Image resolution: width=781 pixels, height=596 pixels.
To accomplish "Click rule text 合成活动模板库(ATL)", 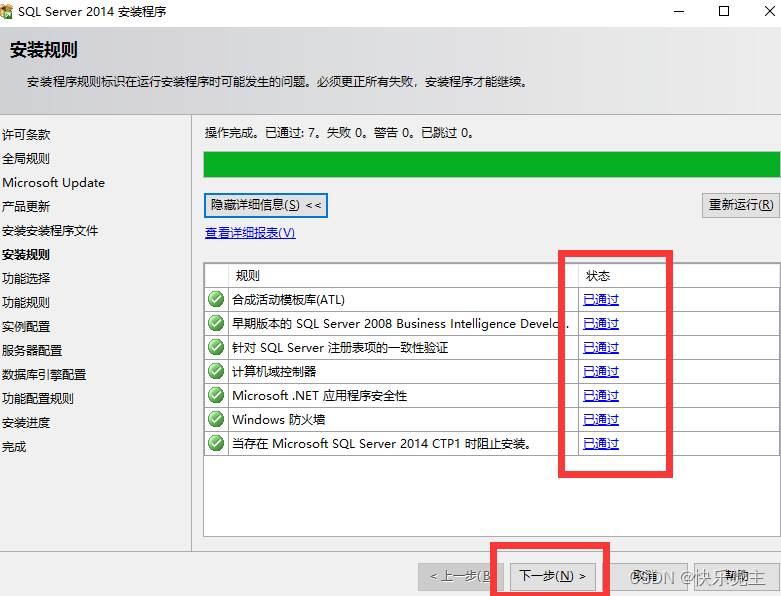I will [x=288, y=300].
